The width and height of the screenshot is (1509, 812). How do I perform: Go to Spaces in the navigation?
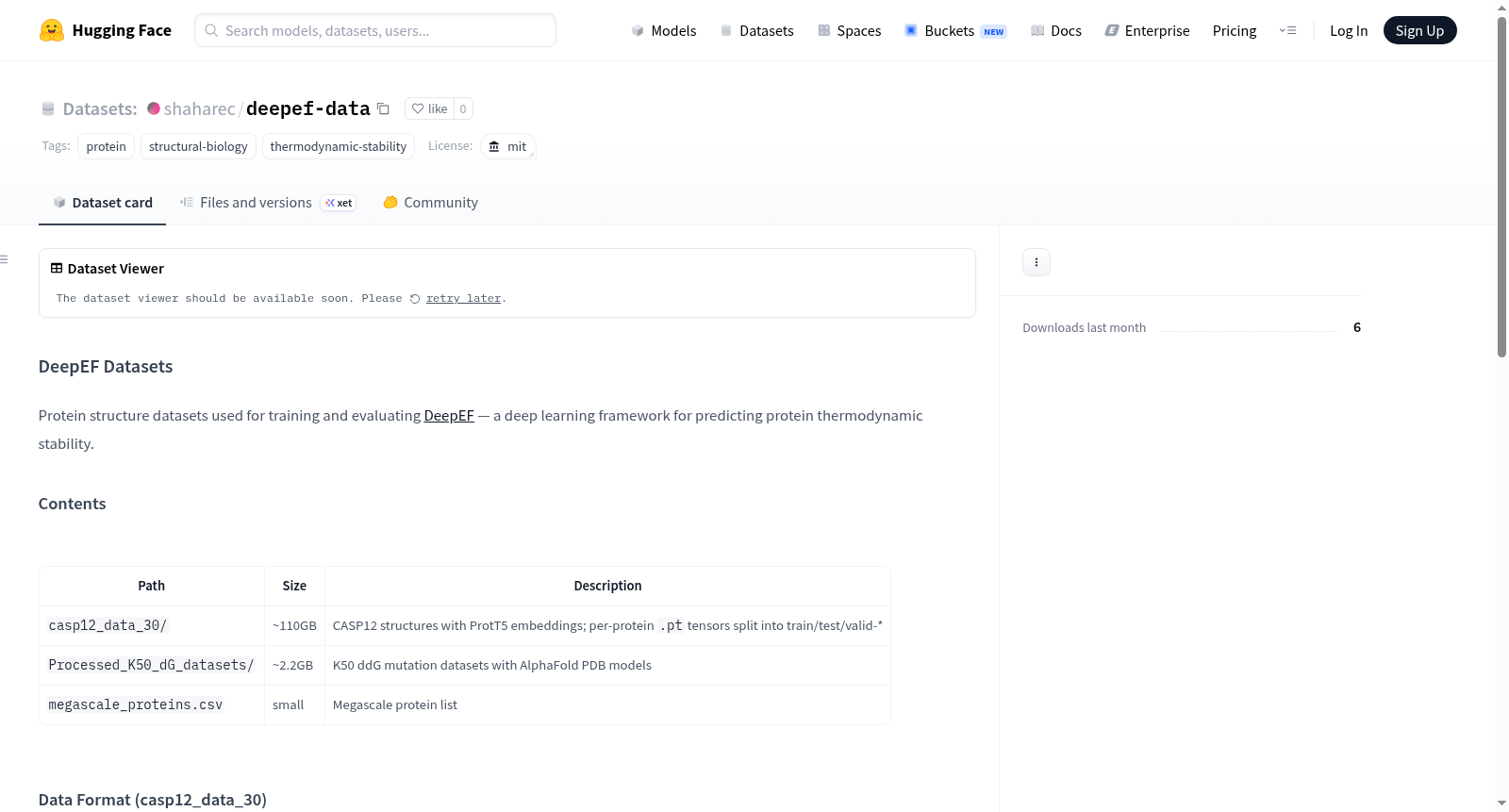pyautogui.click(x=850, y=30)
